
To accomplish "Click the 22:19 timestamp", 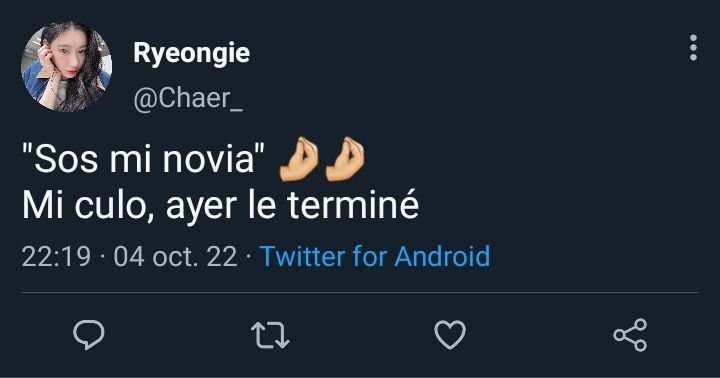I will pyautogui.click(x=56, y=256).
